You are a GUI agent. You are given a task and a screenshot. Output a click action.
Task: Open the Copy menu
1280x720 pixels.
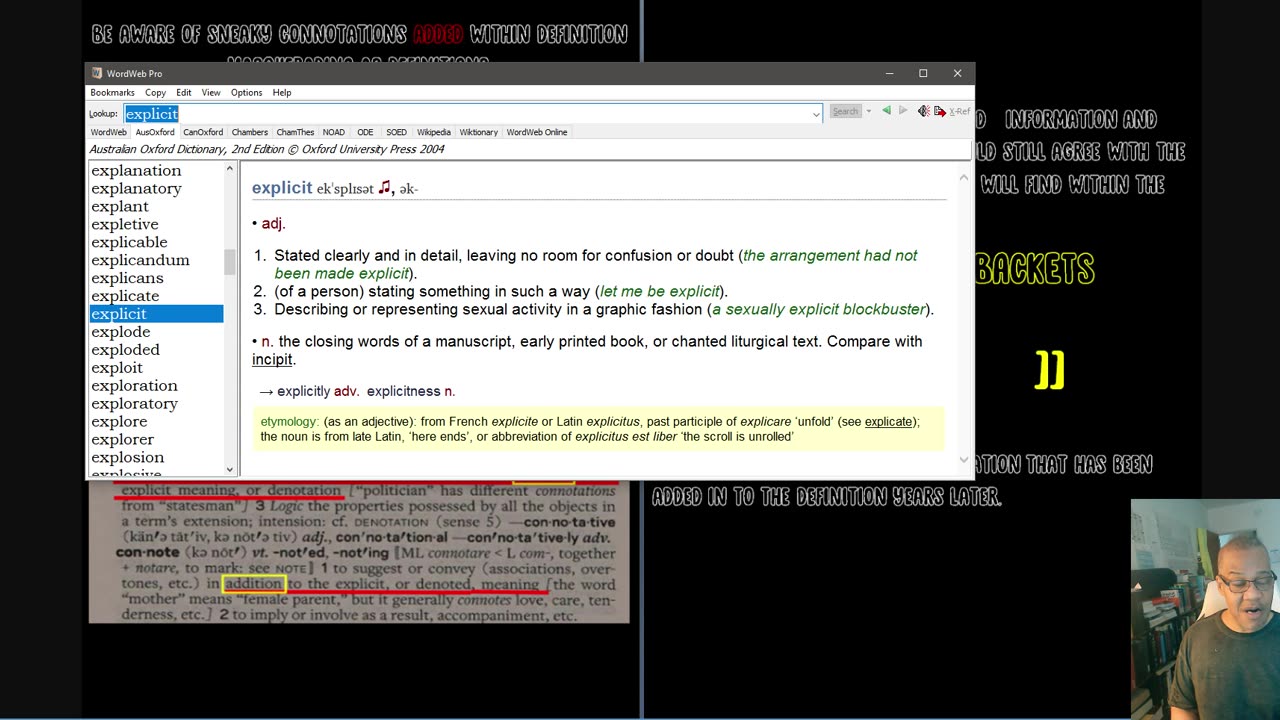click(155, 92)
